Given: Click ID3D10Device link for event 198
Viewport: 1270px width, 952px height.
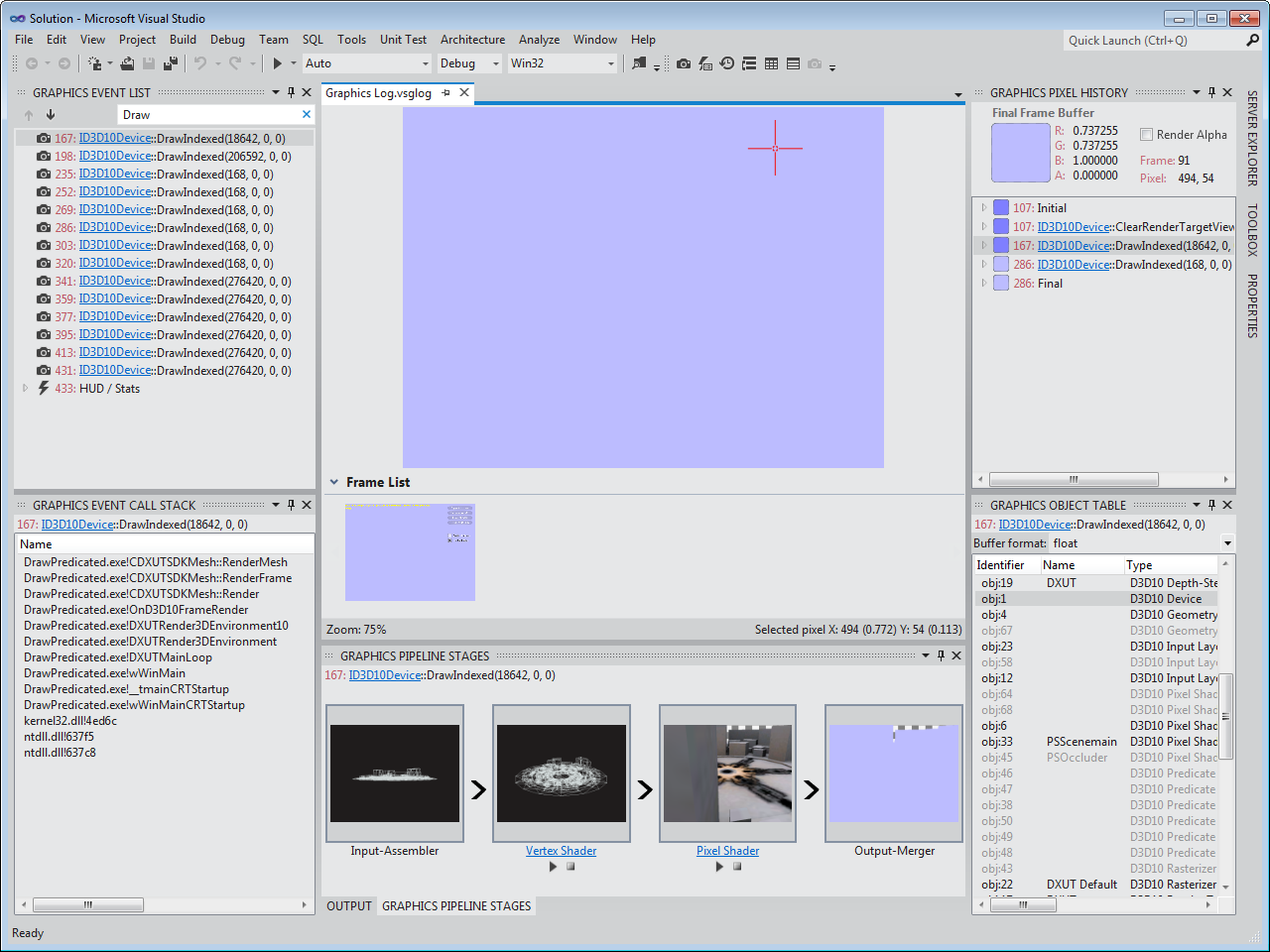Looking at the screenshot, I should click(116, 157).
